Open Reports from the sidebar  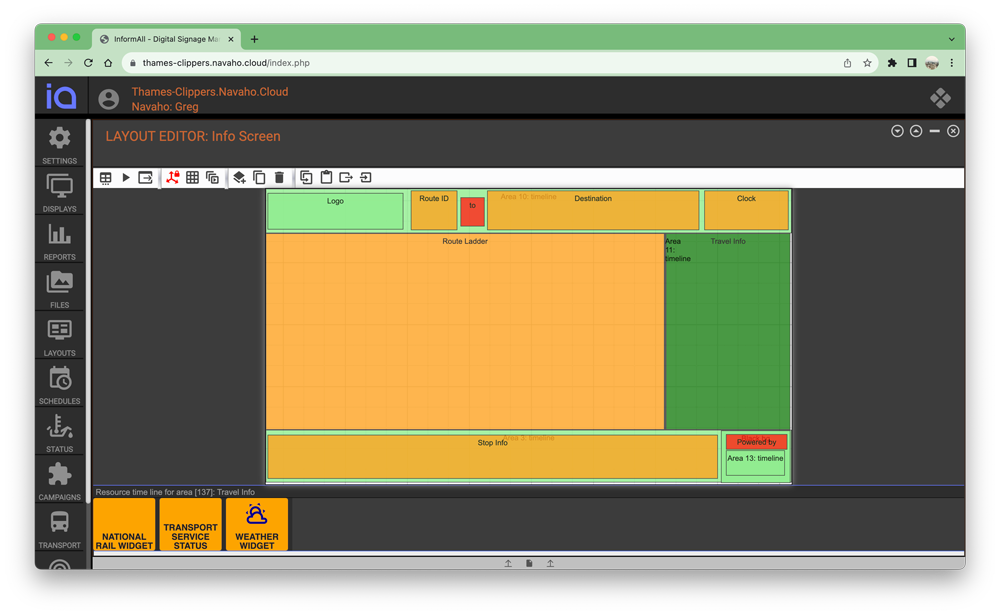[x=59, y=241]
